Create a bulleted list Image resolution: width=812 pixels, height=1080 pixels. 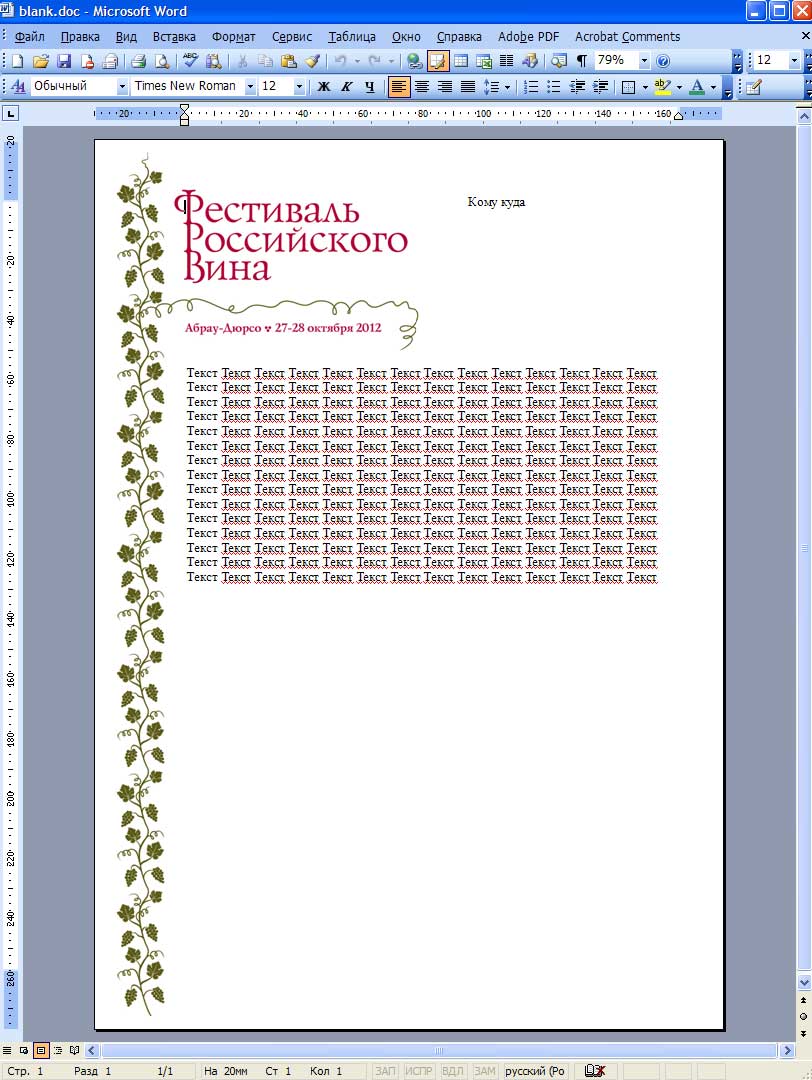pyautogui.click(x=554, y=87)
